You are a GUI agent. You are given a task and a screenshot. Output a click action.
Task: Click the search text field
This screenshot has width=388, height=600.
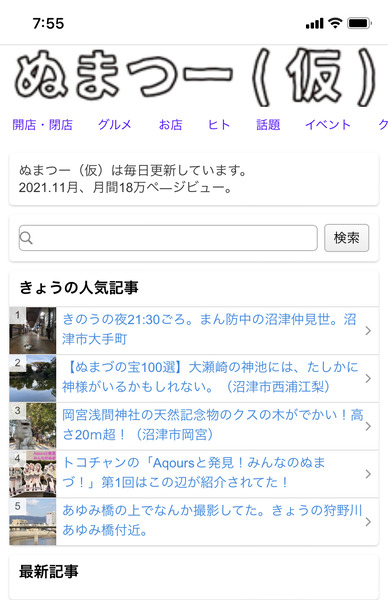pos(168,238)
